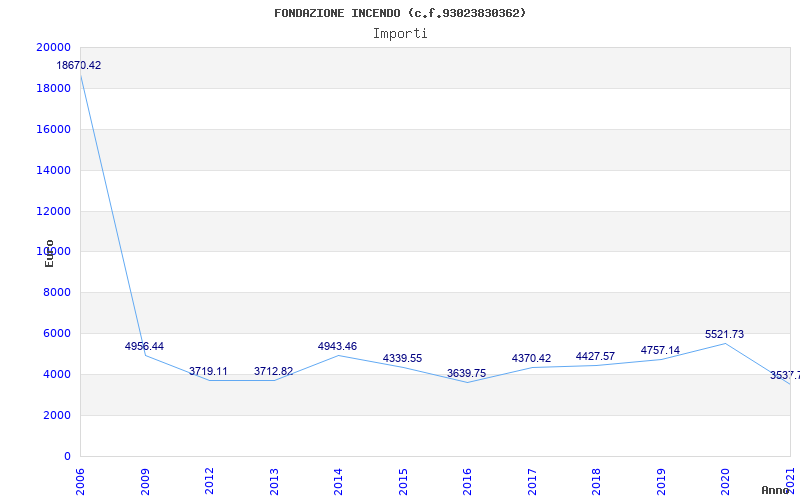Click the 3719.11 value label
Image resolution: width=800 pixels, height=500 pixels.
point(208,372)
